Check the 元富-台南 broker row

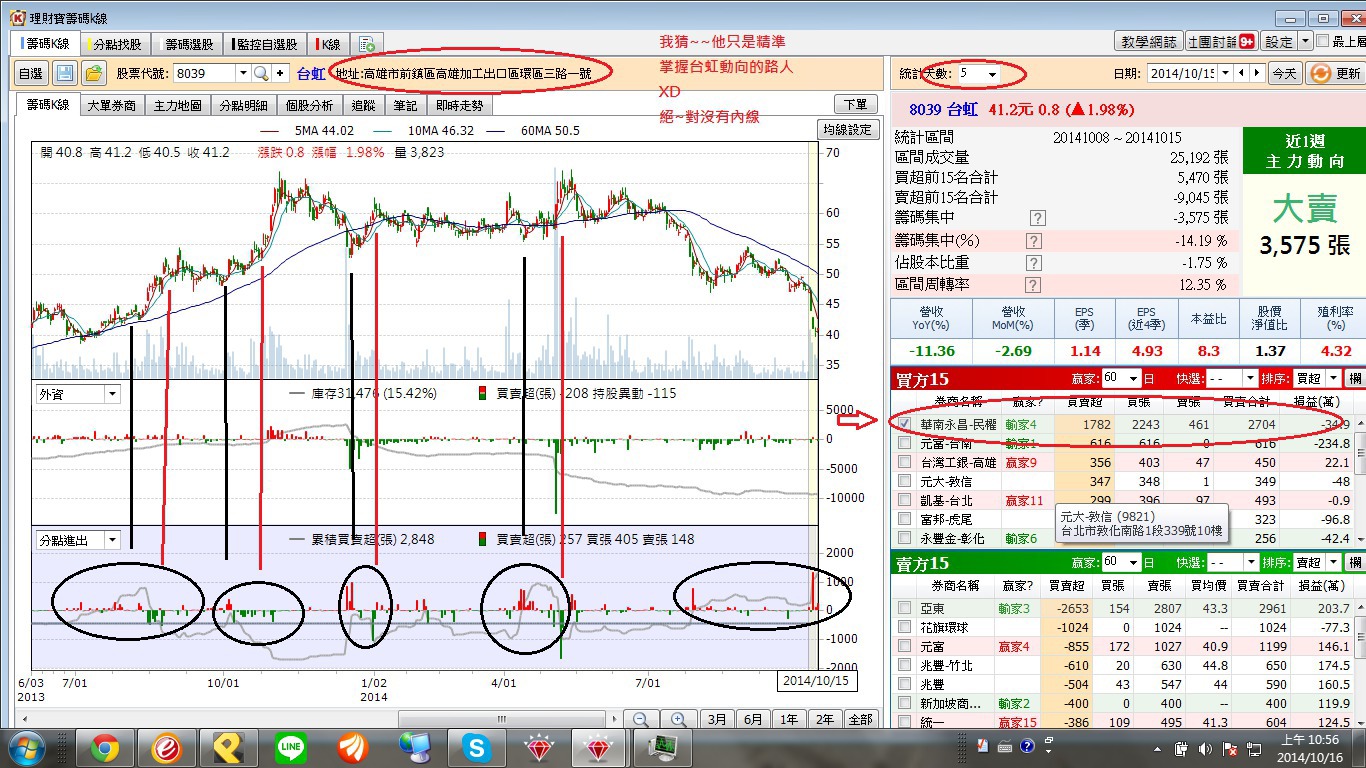pyautogui.click(x=905, y=443)
